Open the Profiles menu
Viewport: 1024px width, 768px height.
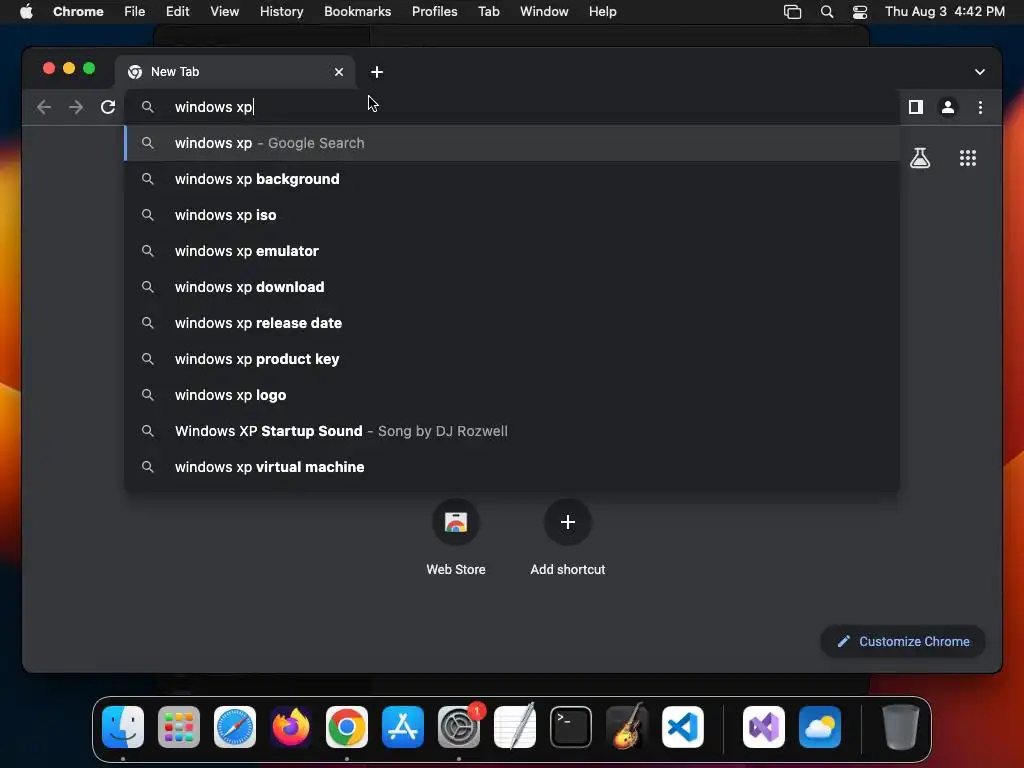click(434, 12)
